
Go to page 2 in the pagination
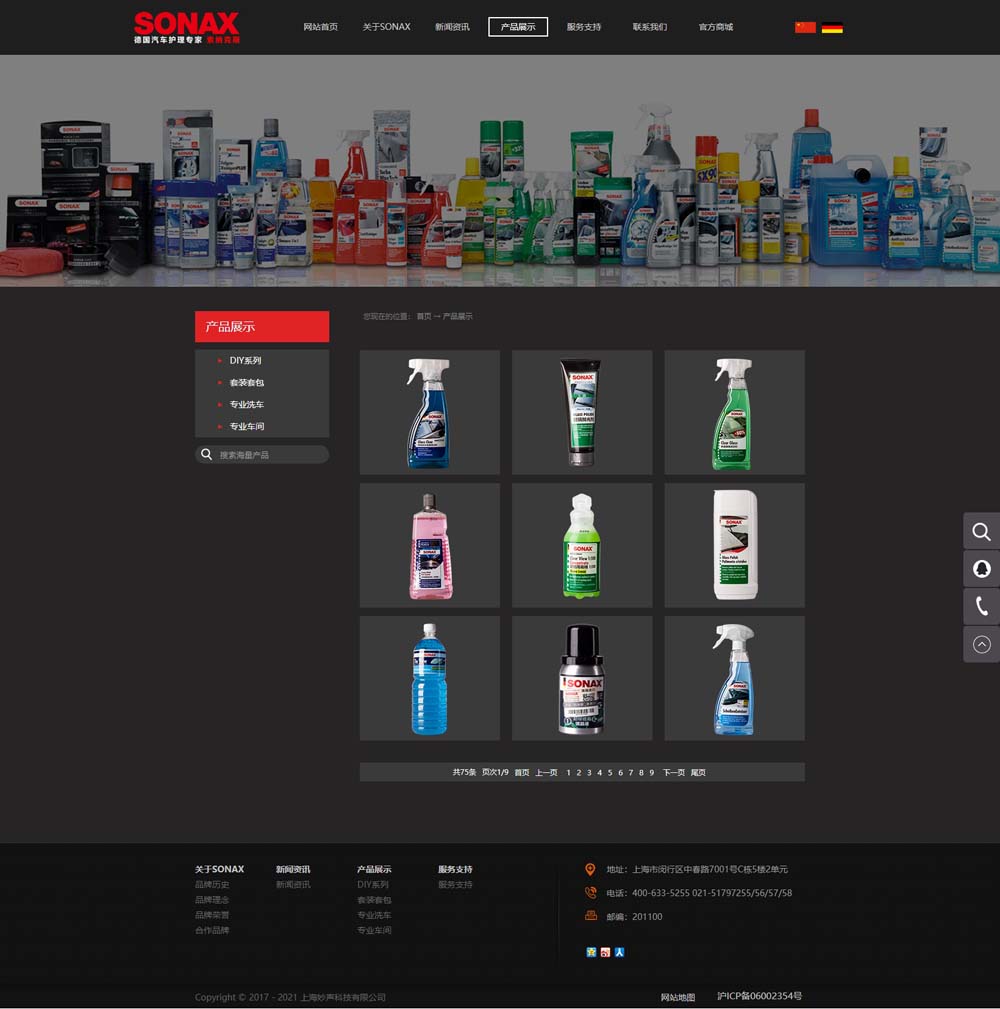579,772
